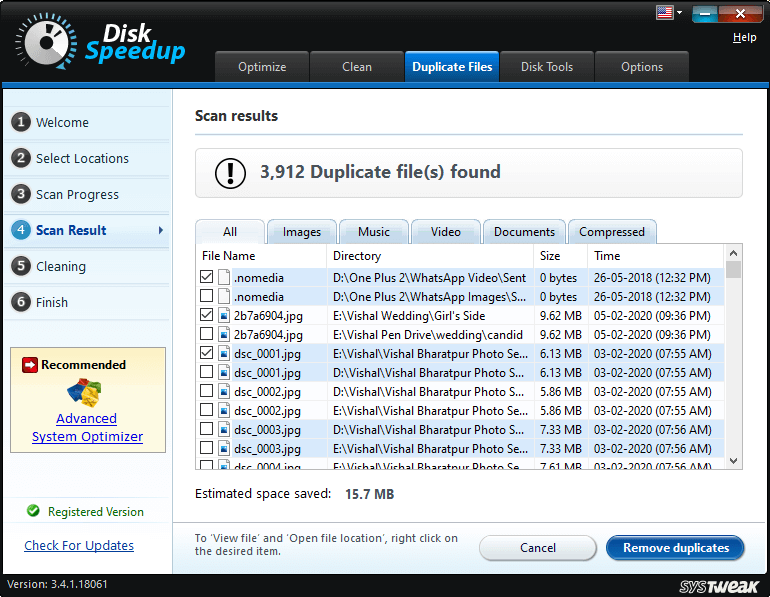Check dsc_0002.jpg on D: drive

click(x=206, y=391)
